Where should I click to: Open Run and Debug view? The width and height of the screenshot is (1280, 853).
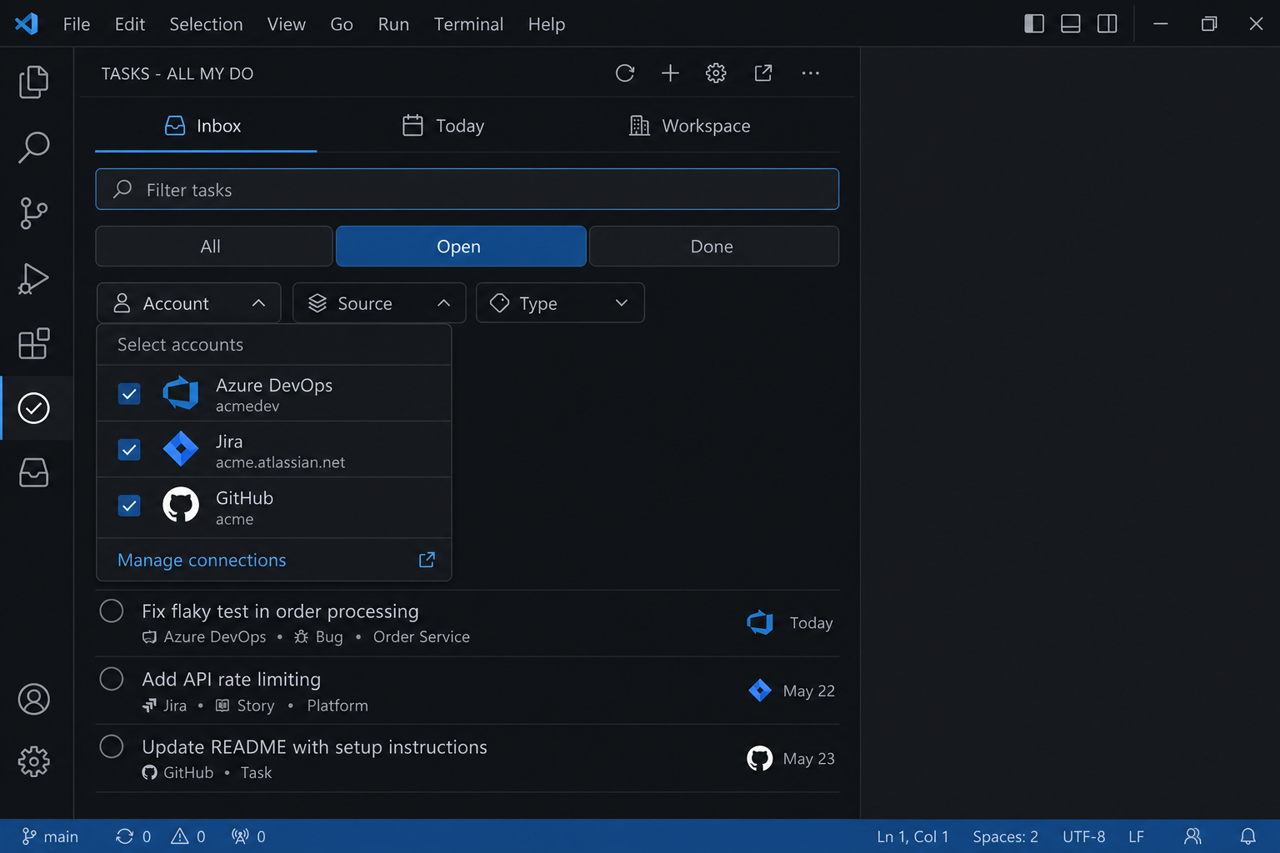click(34, 278)
